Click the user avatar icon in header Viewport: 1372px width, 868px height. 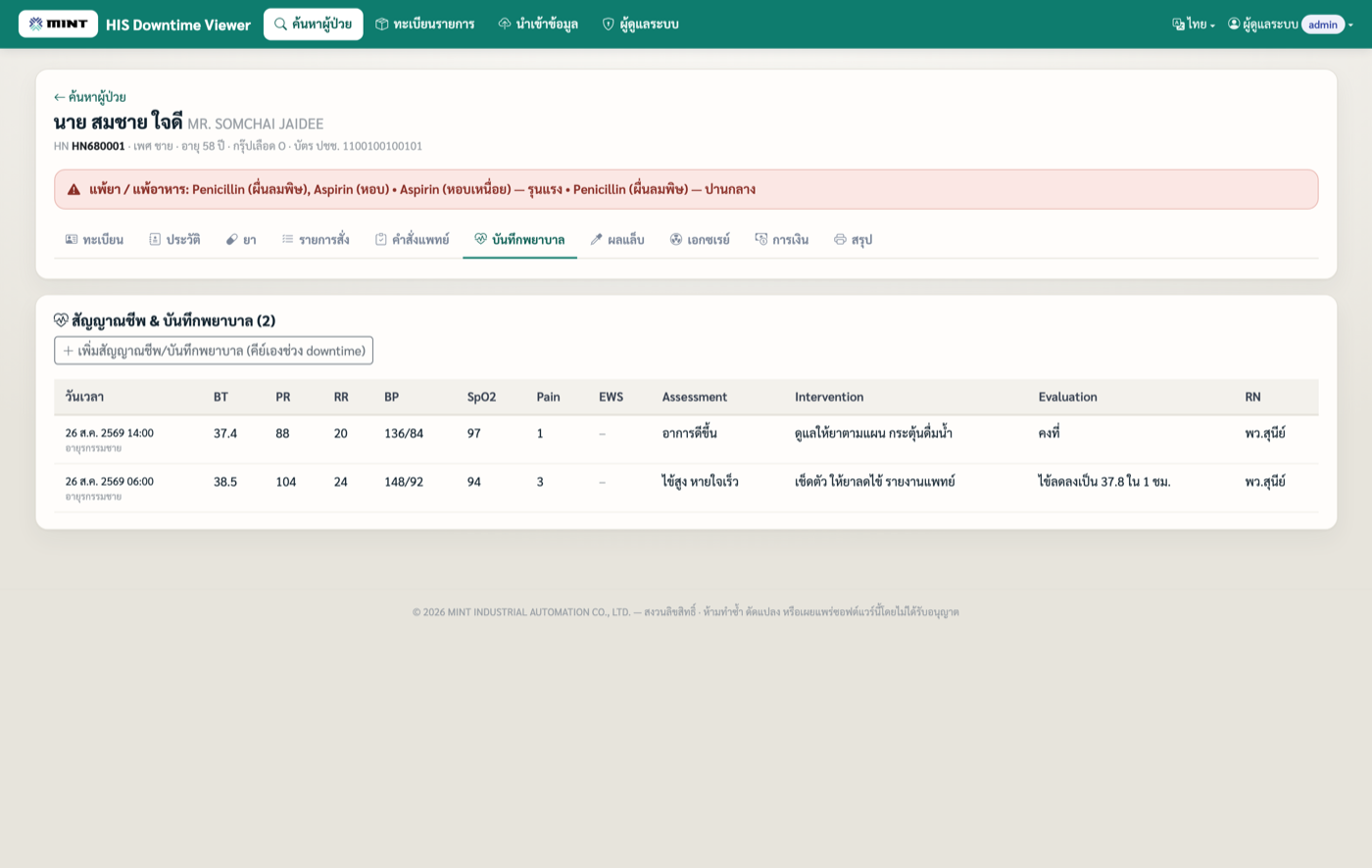[x=1234, y=24]
